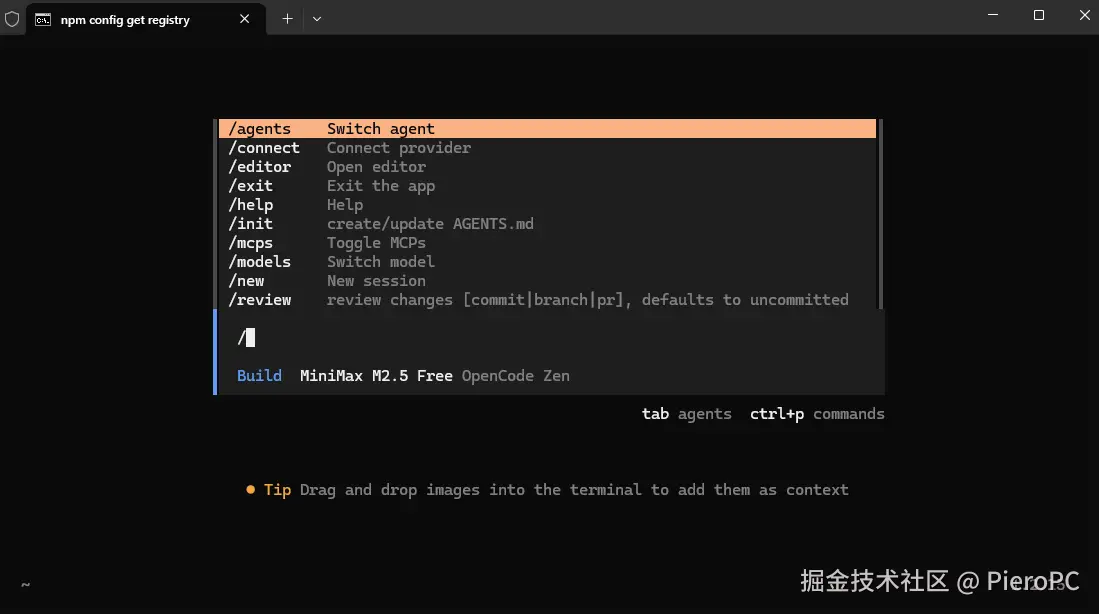Click the shield icon in the title bar
The height and width of the screenshot is (614, 1099).
point(12,19)
